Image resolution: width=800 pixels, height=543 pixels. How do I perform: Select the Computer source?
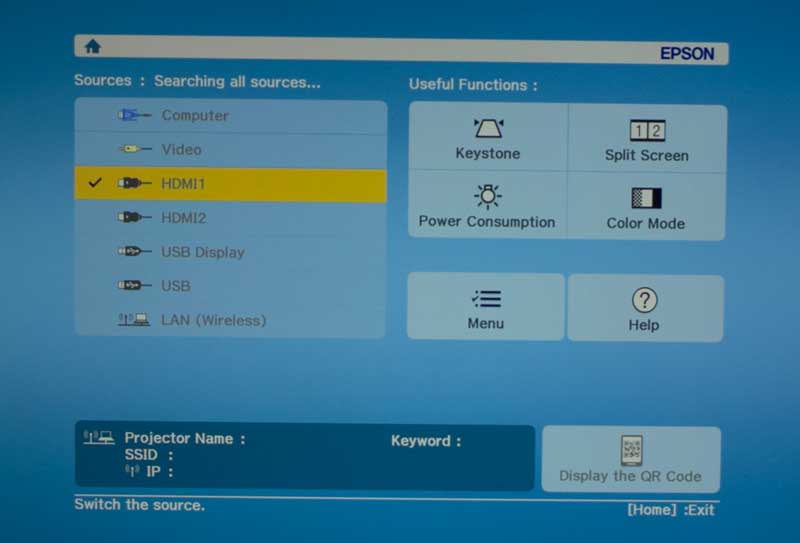pyautogui.click(x=195, y=116)
